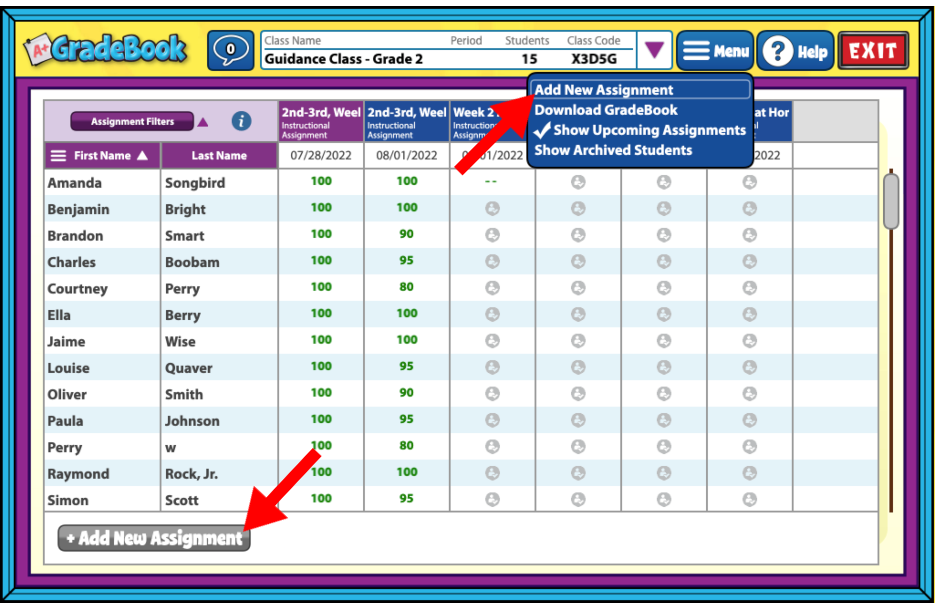The width and height of the screenshot is (935, 609).
Task: Click Ella's status icon in the last assignment column
Action: (x=750, y=314)
